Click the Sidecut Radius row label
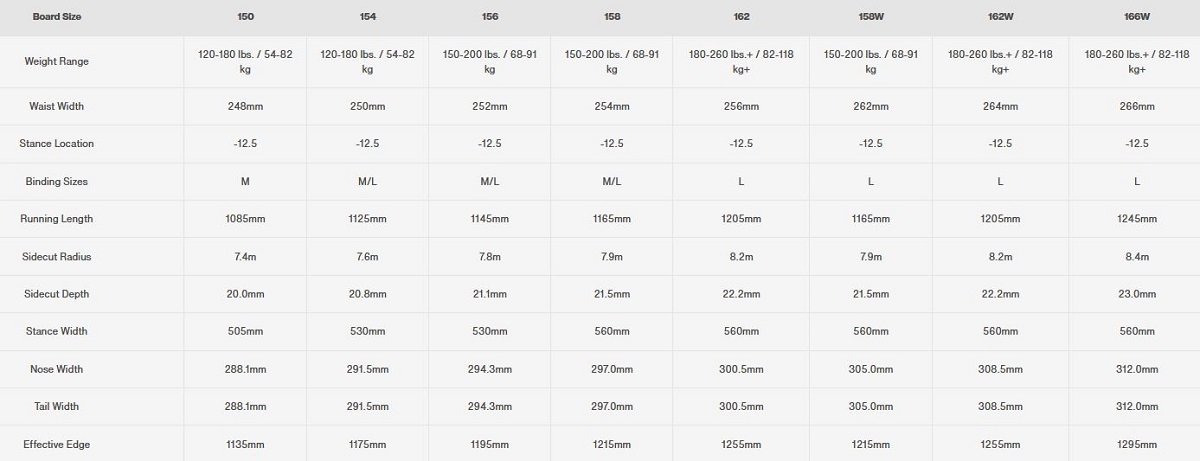This screenshot has height=461, width=1200. (x=57, y=257)
